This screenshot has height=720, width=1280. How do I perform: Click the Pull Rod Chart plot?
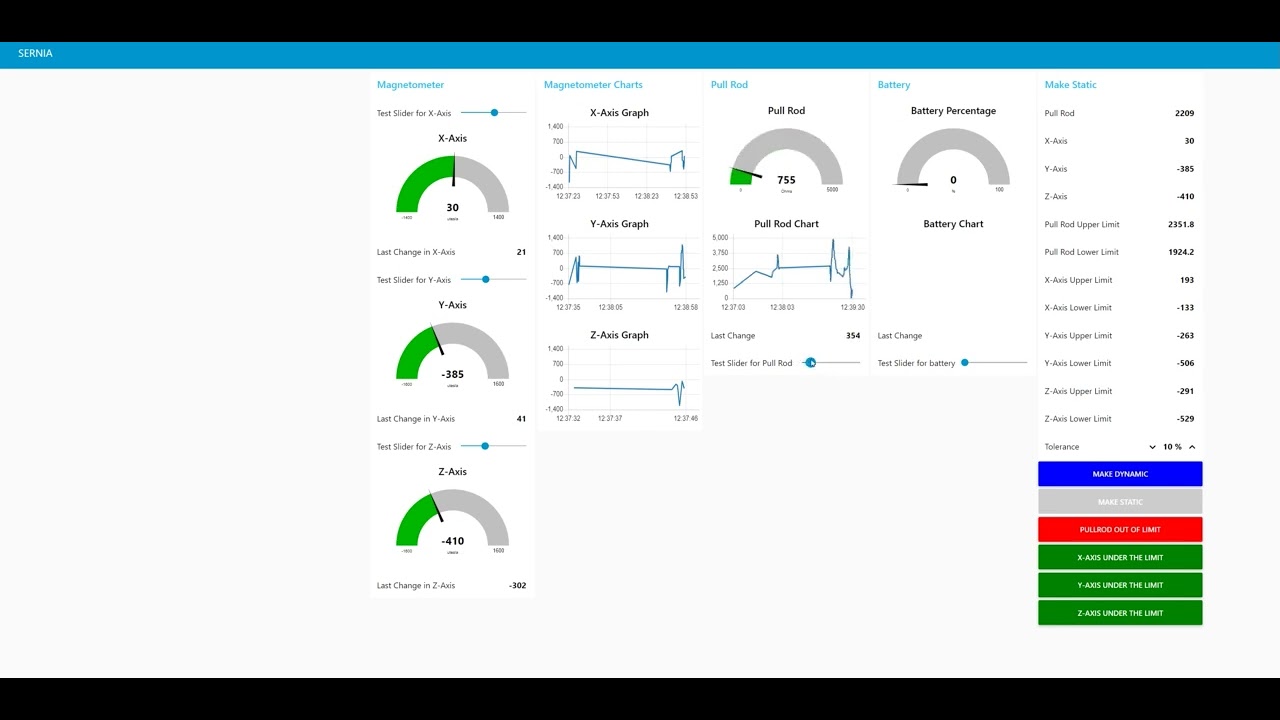(787, 272)
